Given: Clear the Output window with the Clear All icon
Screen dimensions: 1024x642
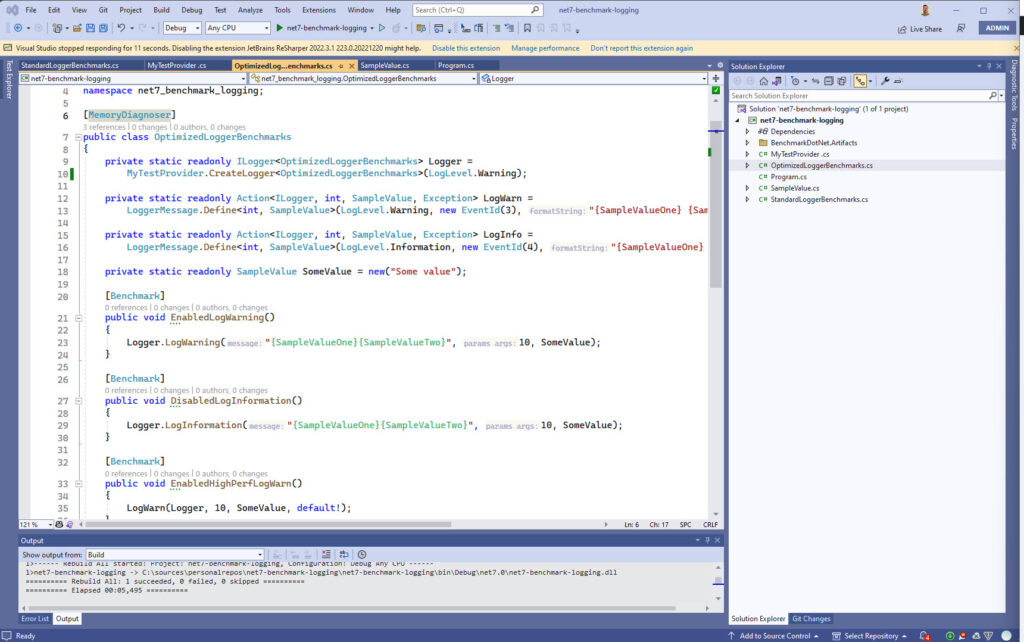Looking at the screenshot, I should tap(327, 554).
